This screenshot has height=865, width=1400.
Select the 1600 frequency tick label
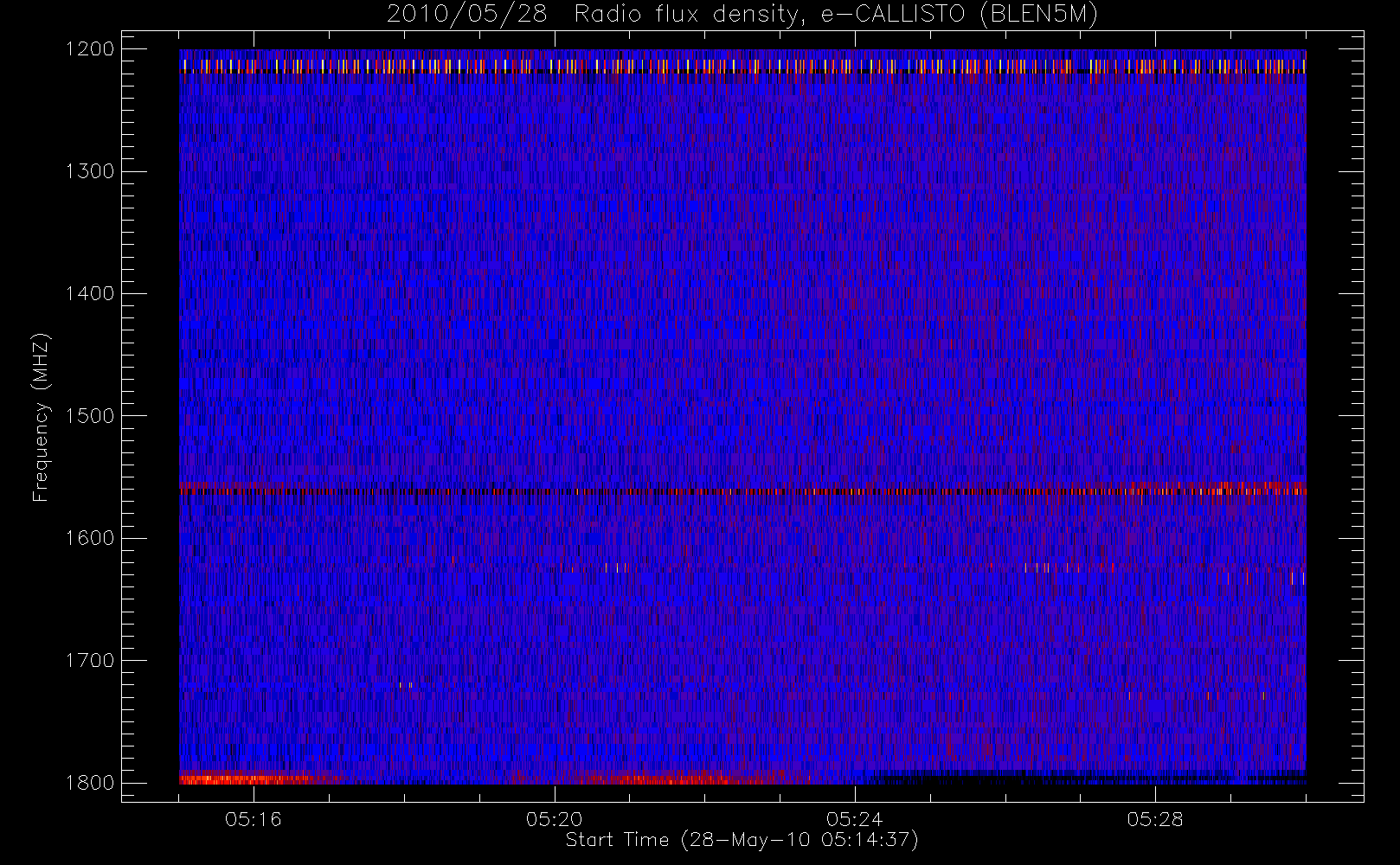pos(90,538)
